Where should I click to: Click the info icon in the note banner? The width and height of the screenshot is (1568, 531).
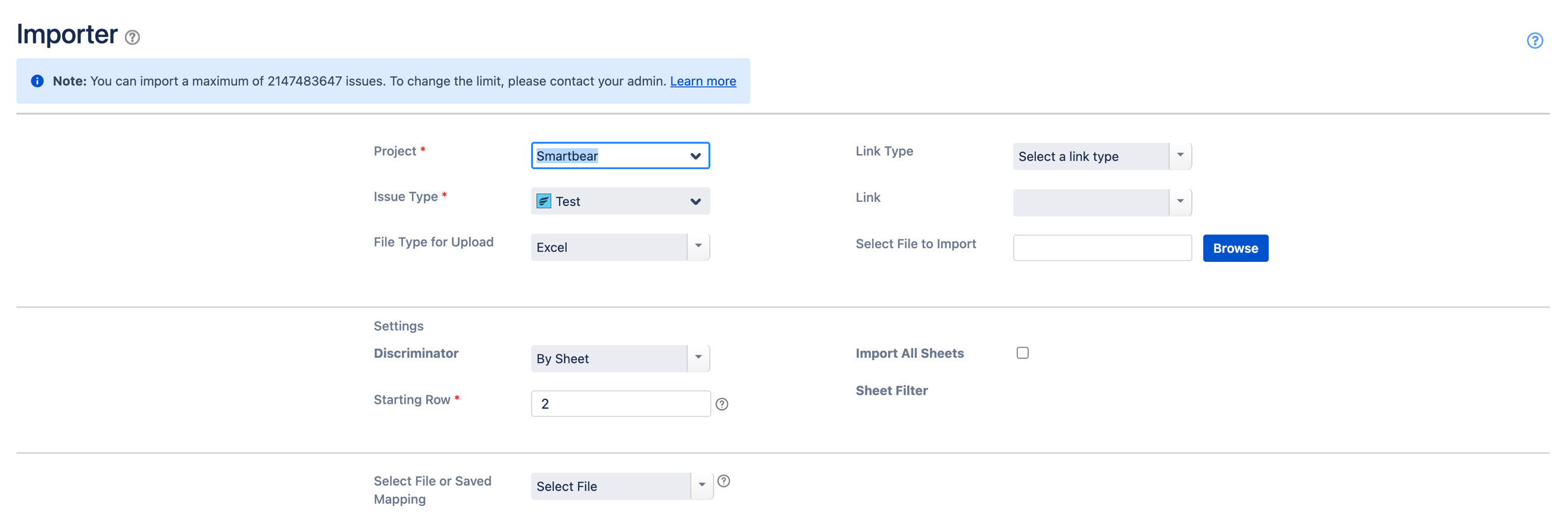(x=37, y=81)
